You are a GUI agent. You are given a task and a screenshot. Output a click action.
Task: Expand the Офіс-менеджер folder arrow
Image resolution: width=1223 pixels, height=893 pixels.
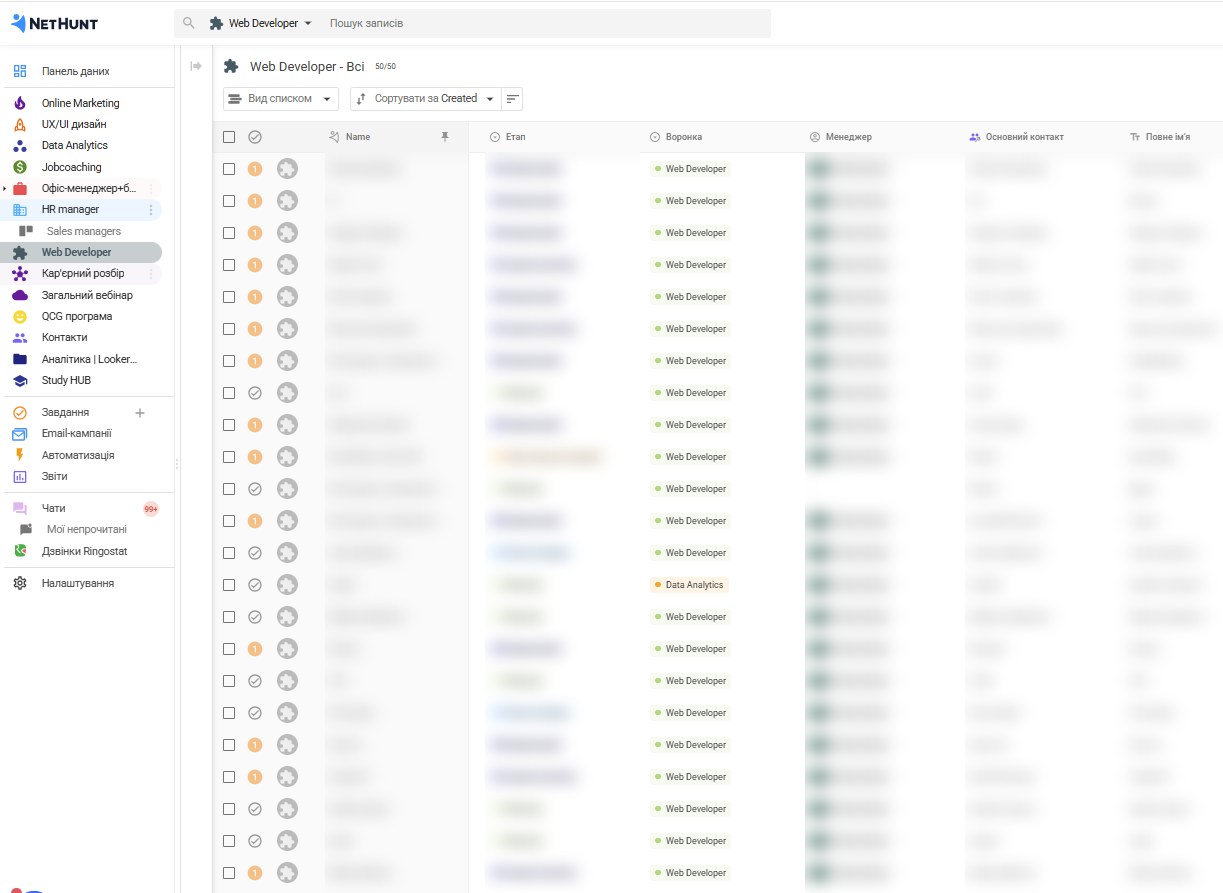[5, 189]
